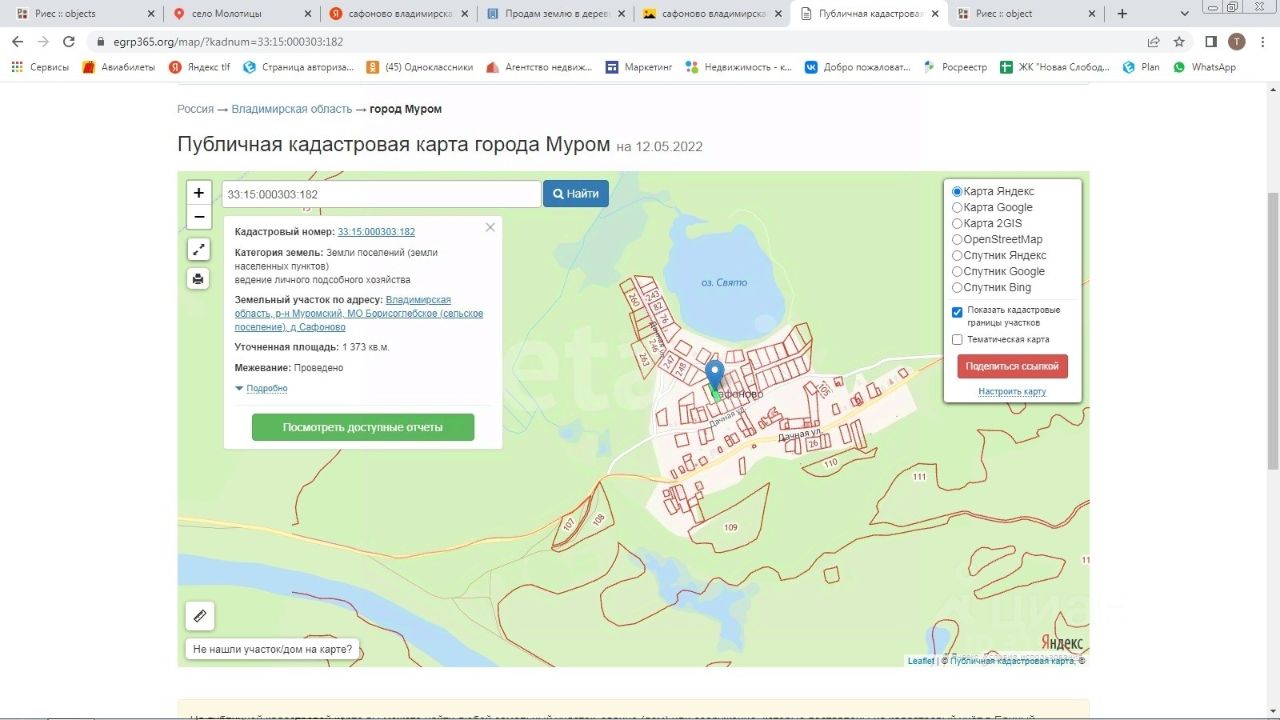
Task: Click the cadastral number search field
Action: tap(380, 194)
